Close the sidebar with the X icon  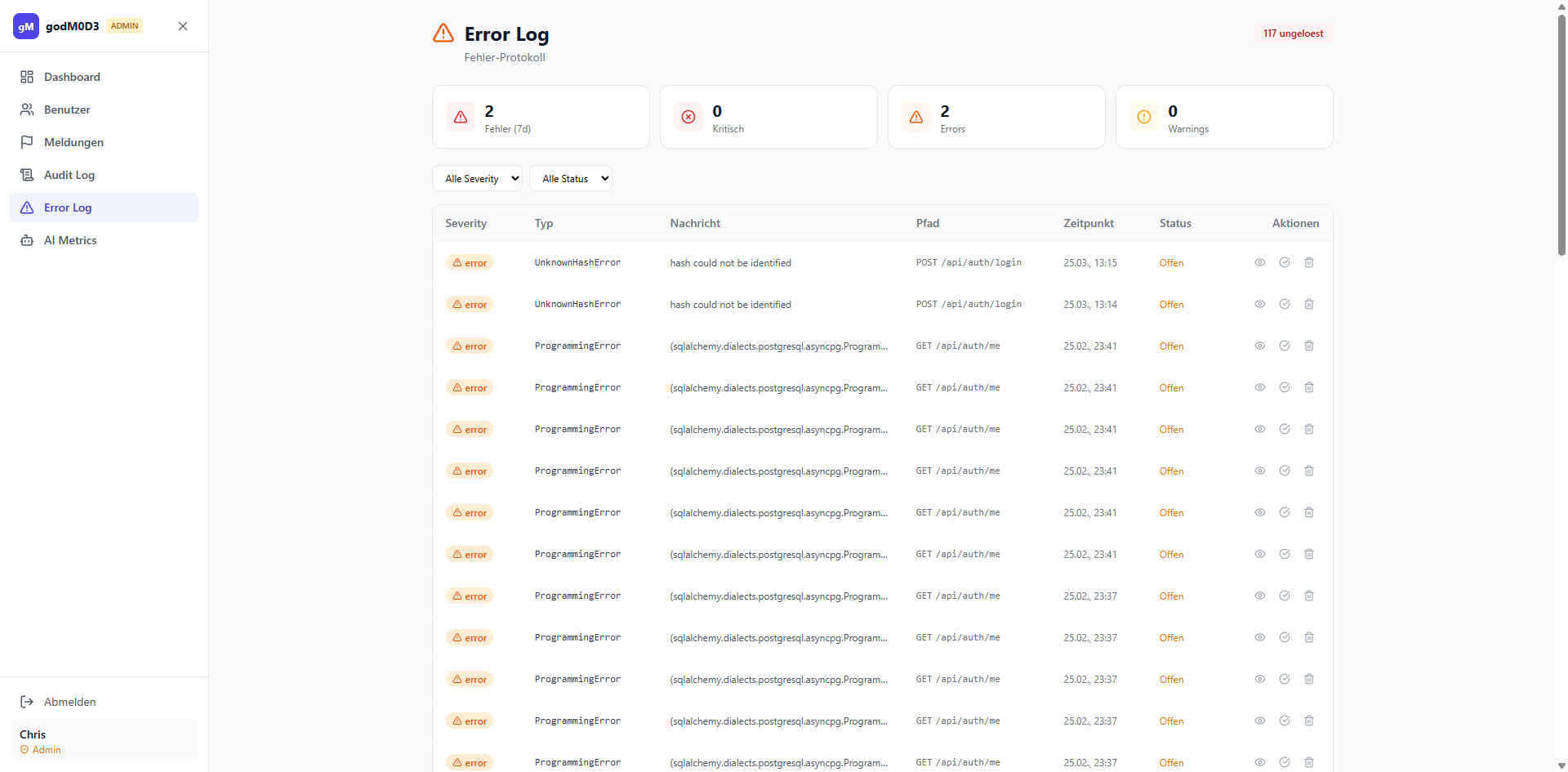pos(183,26)
